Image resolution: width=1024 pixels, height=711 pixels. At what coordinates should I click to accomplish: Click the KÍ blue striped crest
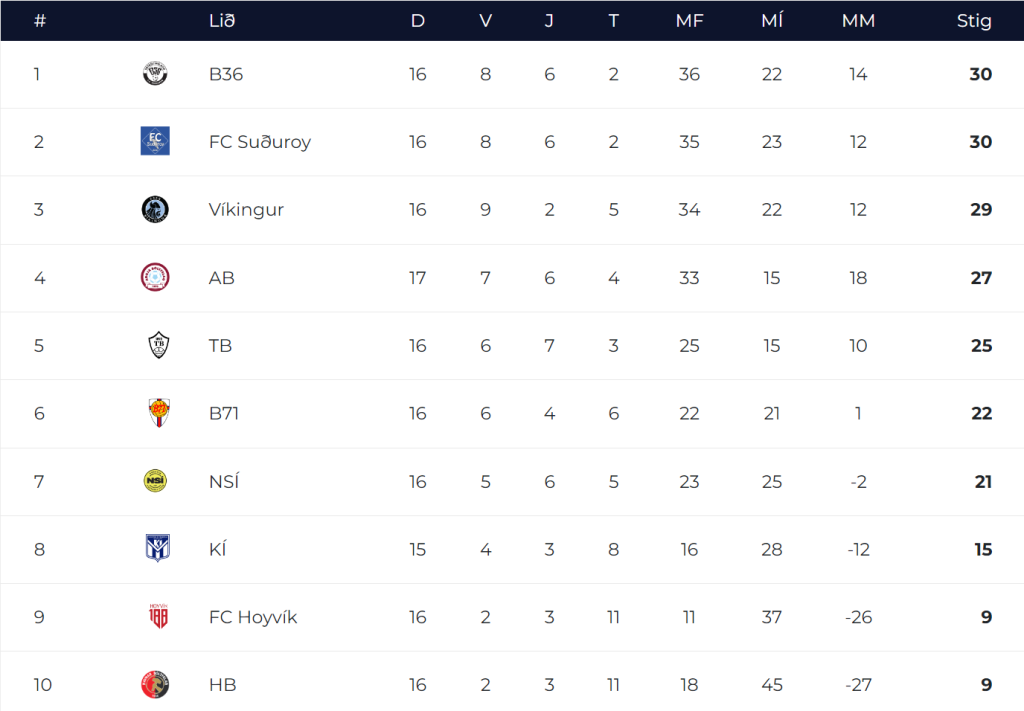157,548
